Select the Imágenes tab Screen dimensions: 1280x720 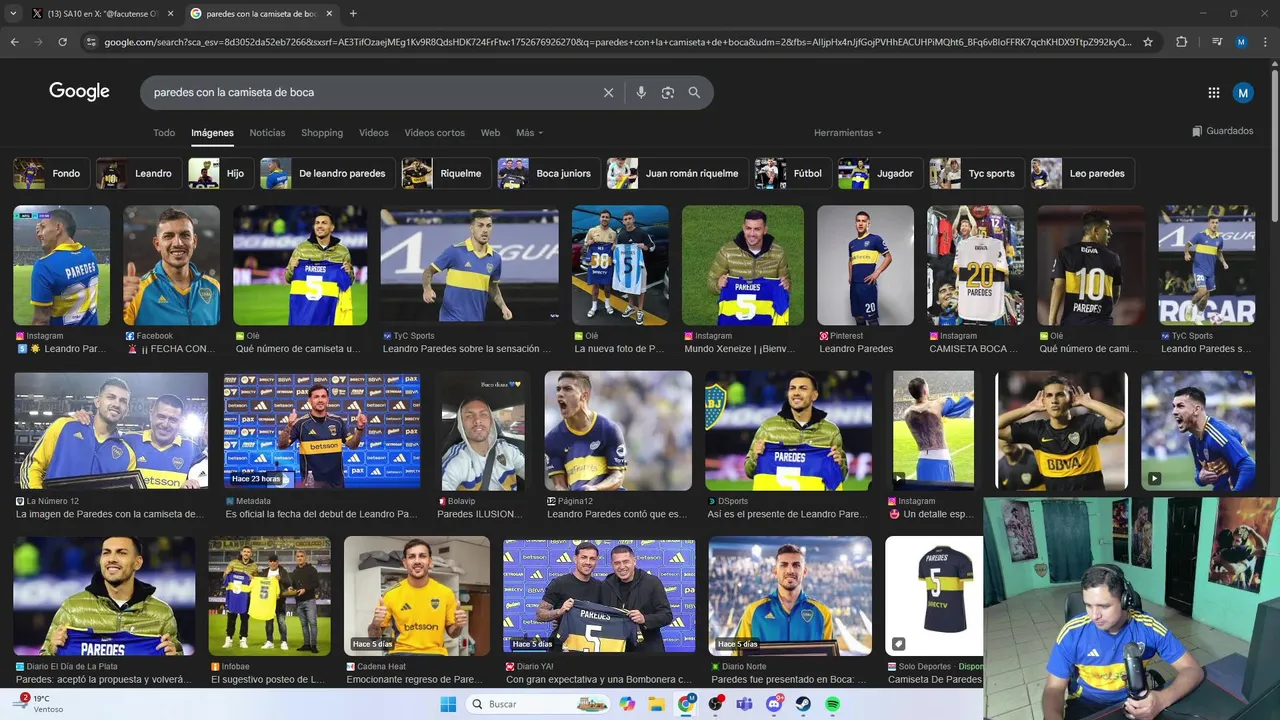[212, 133]
